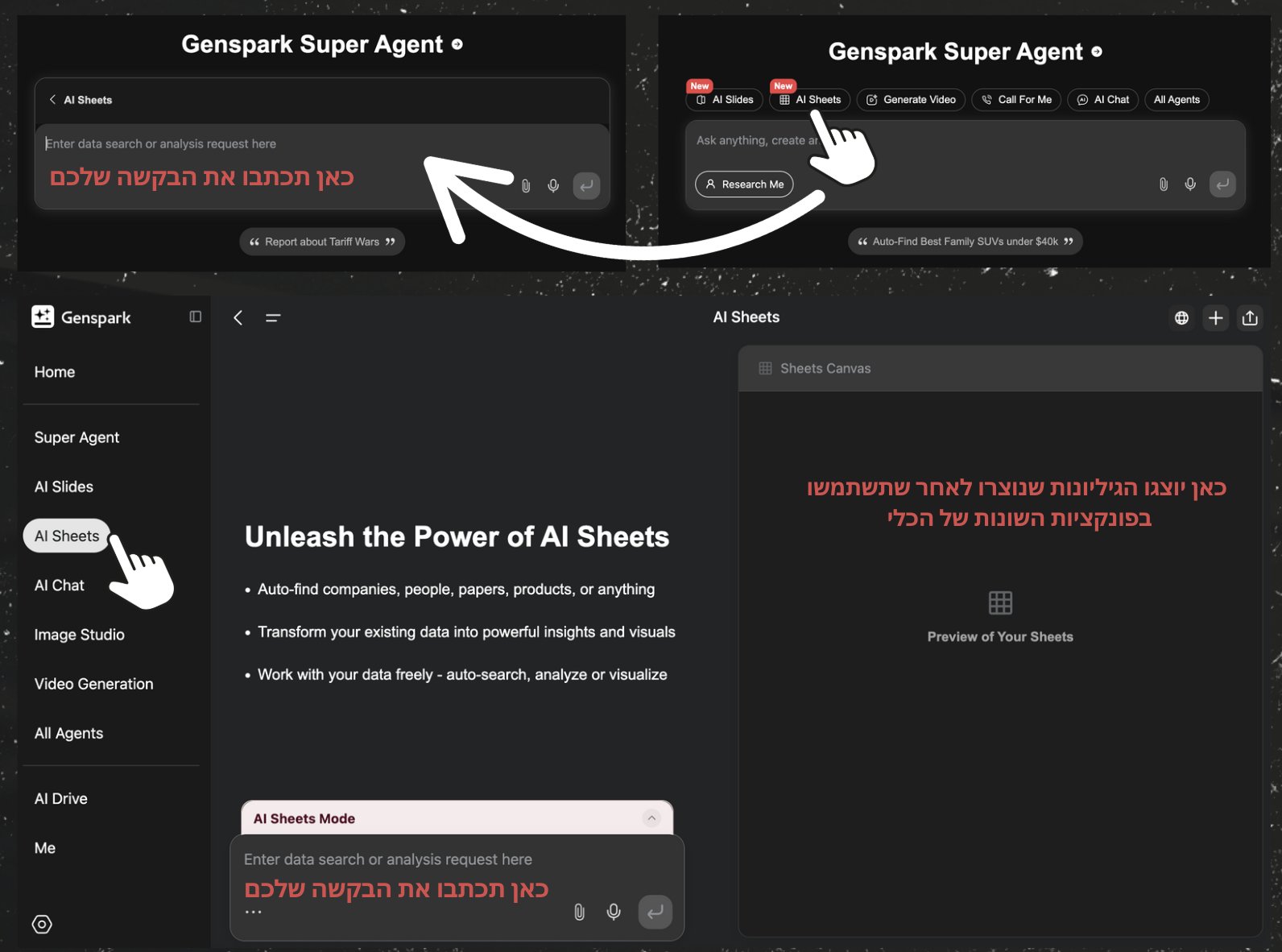Image resolution: width=1282 pixels, height=952 pixels.
Task: Click arrow icon beside top-left Genspark Super Agent title
Action: tap(457, 44)
